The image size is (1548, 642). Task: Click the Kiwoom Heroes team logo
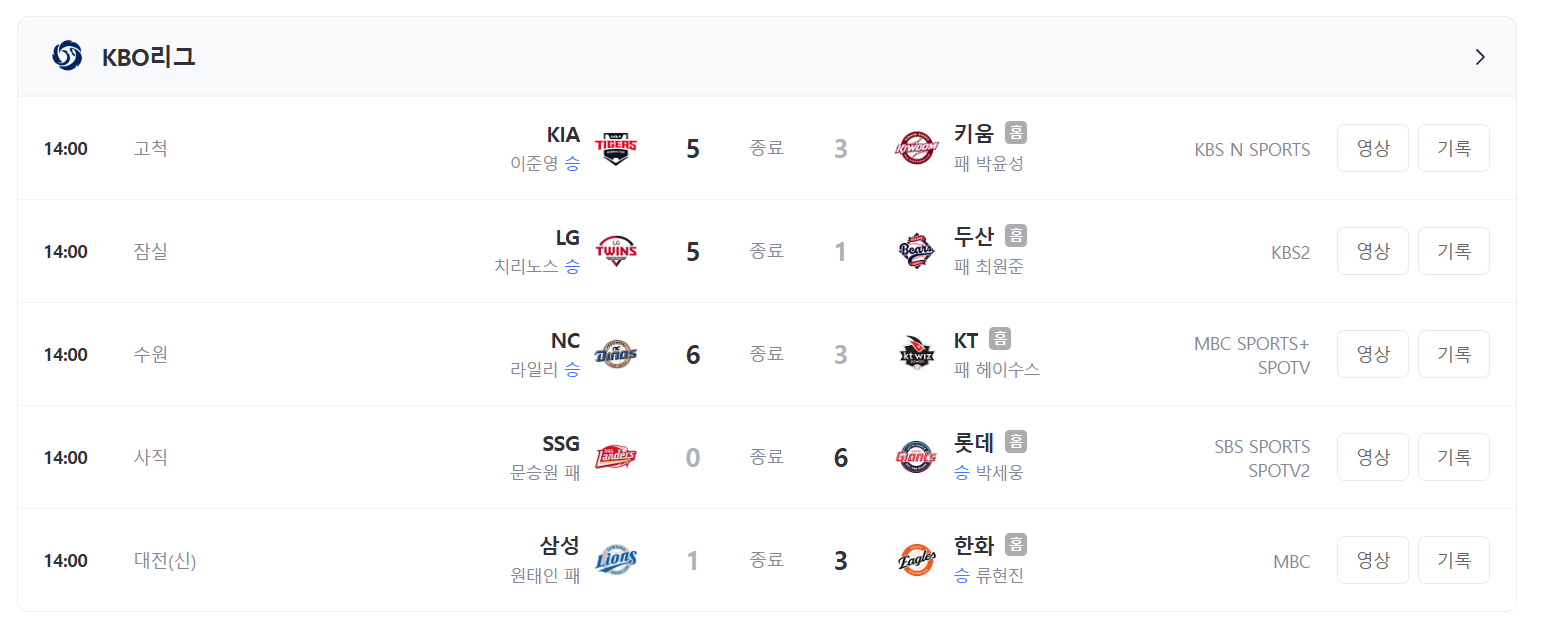(x=917, y=149)
